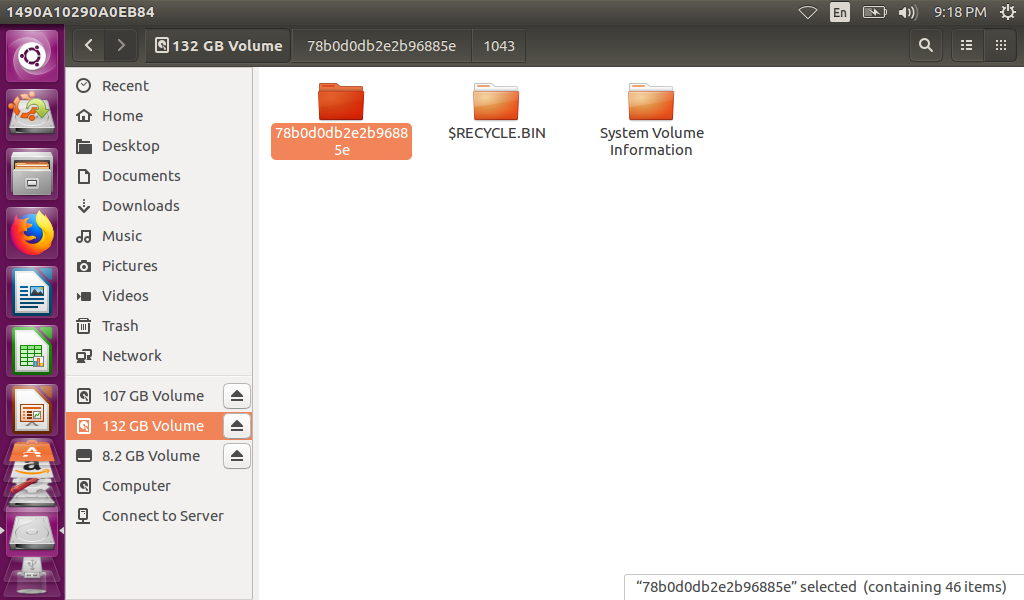Switch to icon grid view
This screenshot has height=600, width=1024.
tap(999, 45)
